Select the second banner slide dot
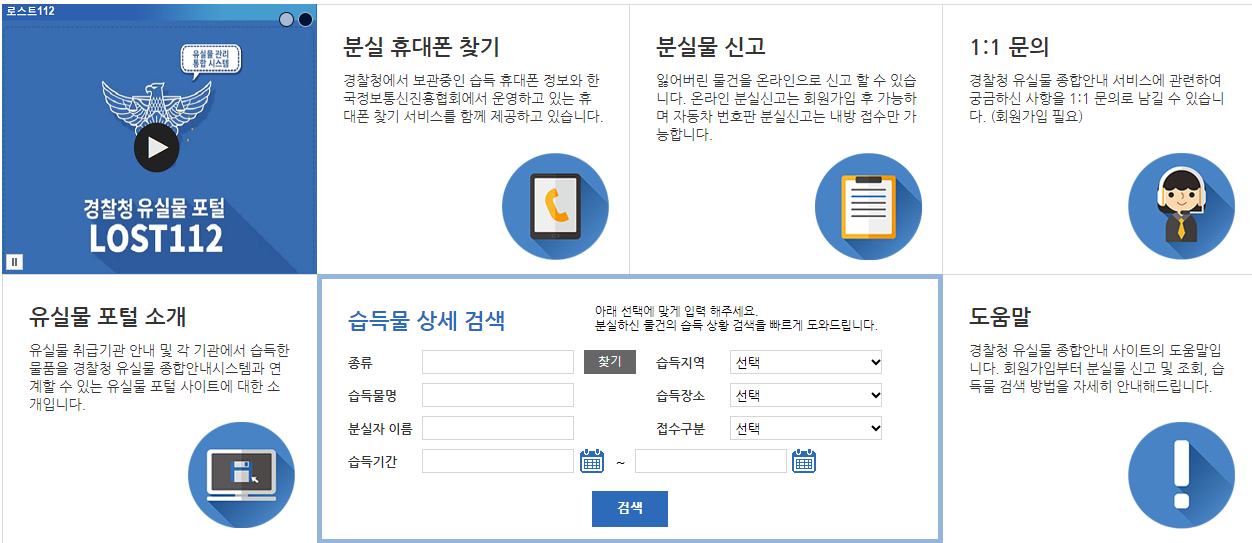Image resolution: width=1252 pixels, height=543 pixels. tap(305, 19)
